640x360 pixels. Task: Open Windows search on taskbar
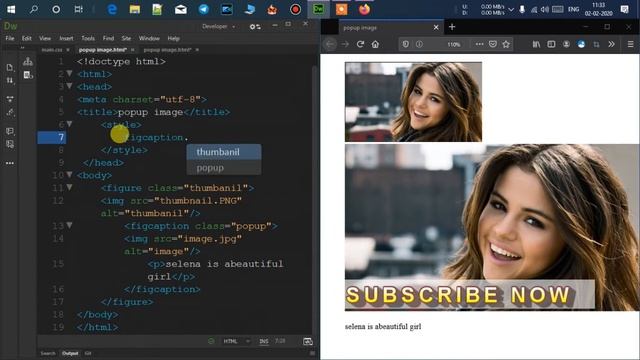(33, 9)
